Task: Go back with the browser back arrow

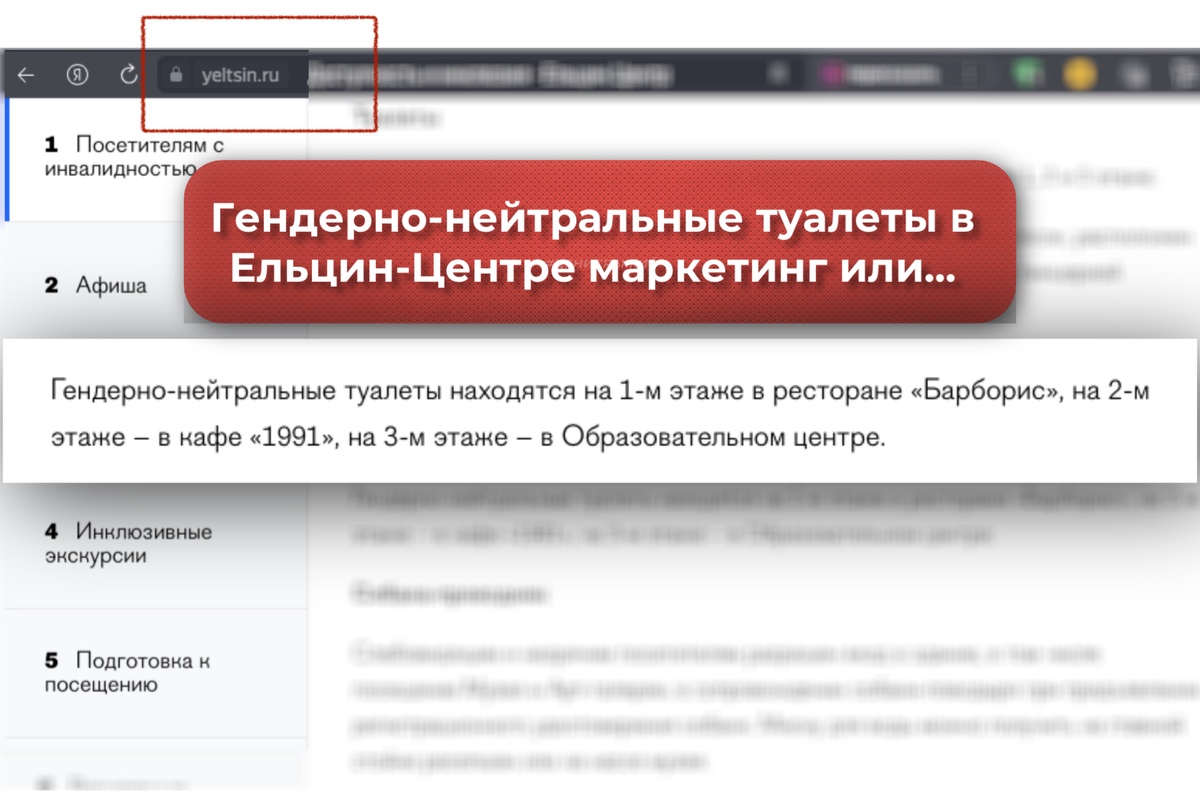Action: [26, 75]
